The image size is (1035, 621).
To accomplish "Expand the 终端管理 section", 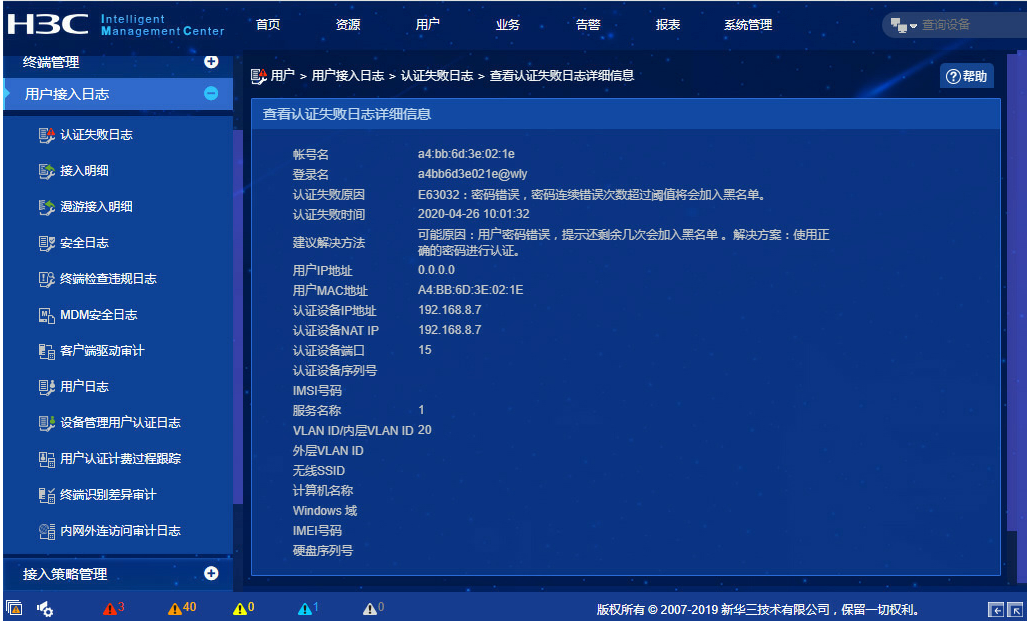I will pyautogui.click(x=211, y=61).
